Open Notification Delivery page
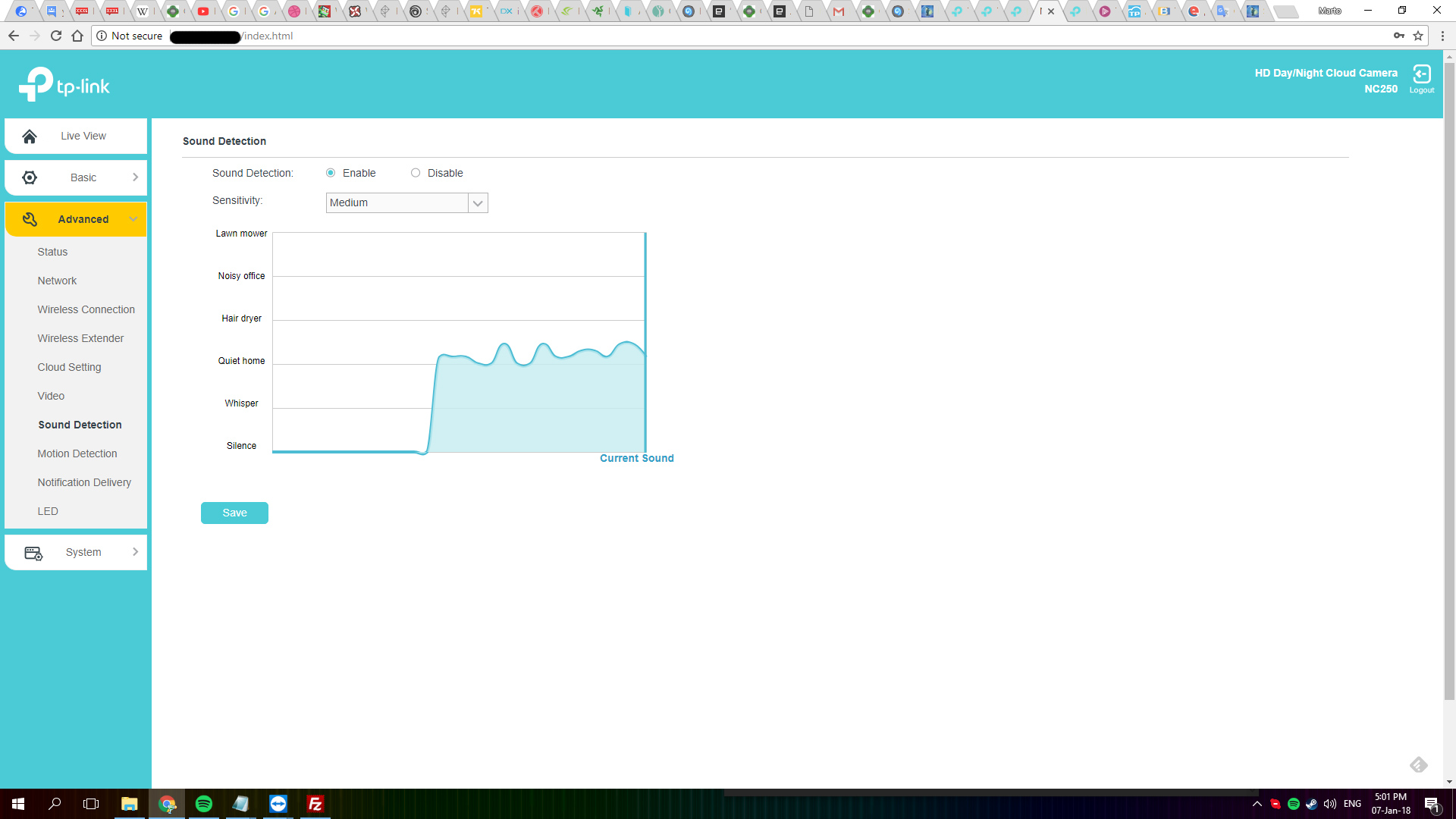 tap(84, 482)
